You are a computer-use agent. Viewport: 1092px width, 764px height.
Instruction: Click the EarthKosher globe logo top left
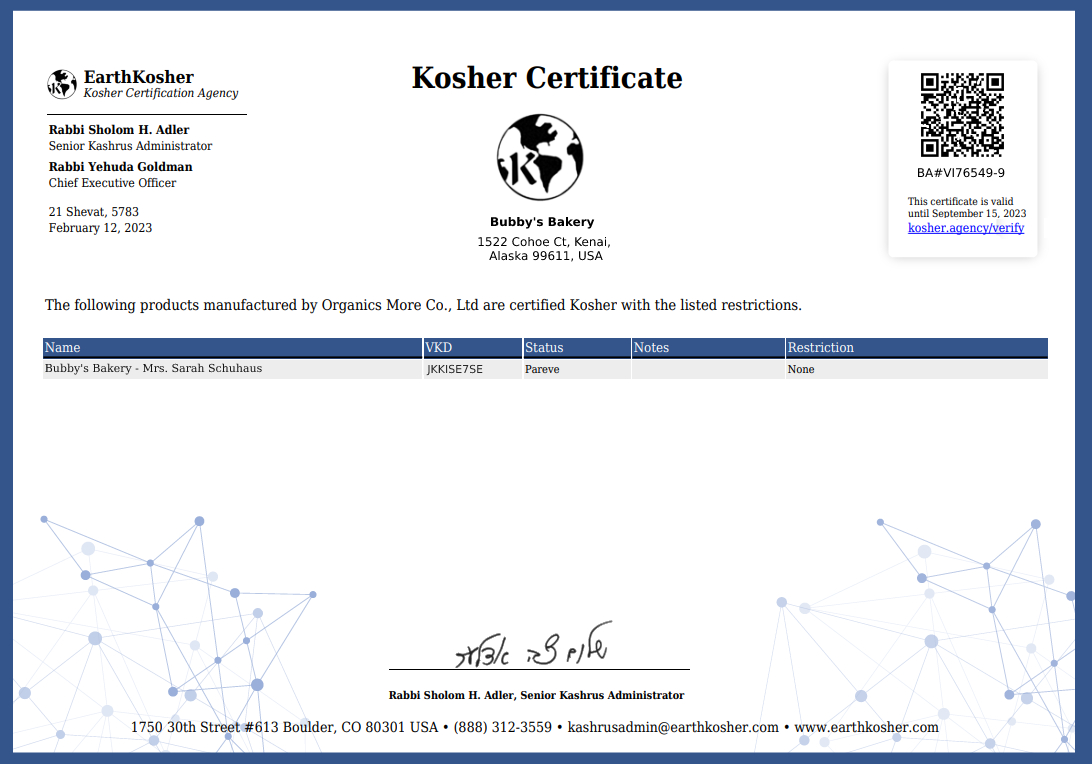tap(62, 84)
